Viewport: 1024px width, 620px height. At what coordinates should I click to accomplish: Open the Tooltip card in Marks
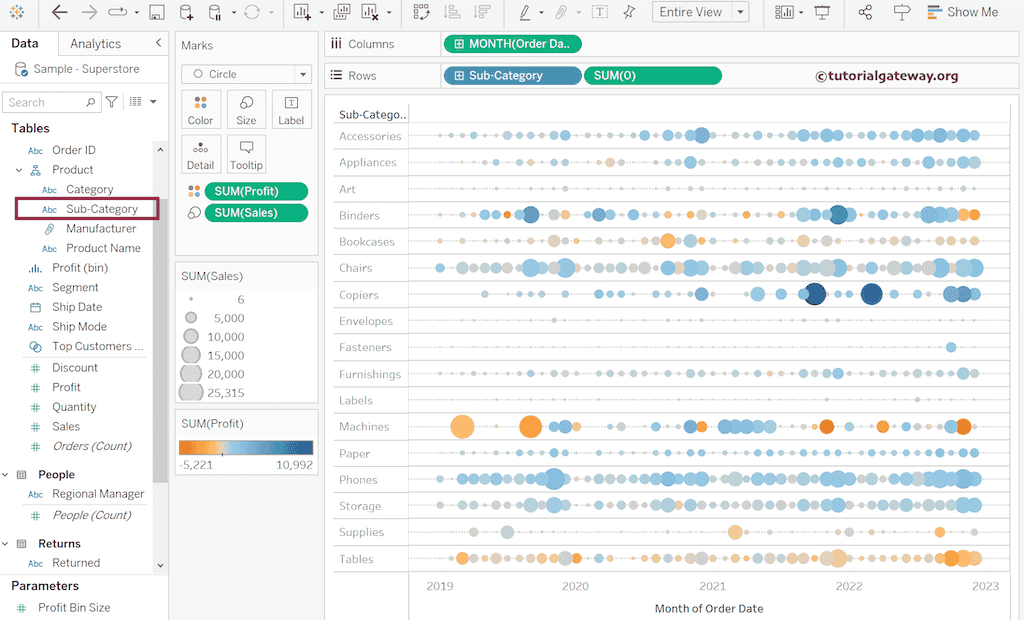(246, 155)
